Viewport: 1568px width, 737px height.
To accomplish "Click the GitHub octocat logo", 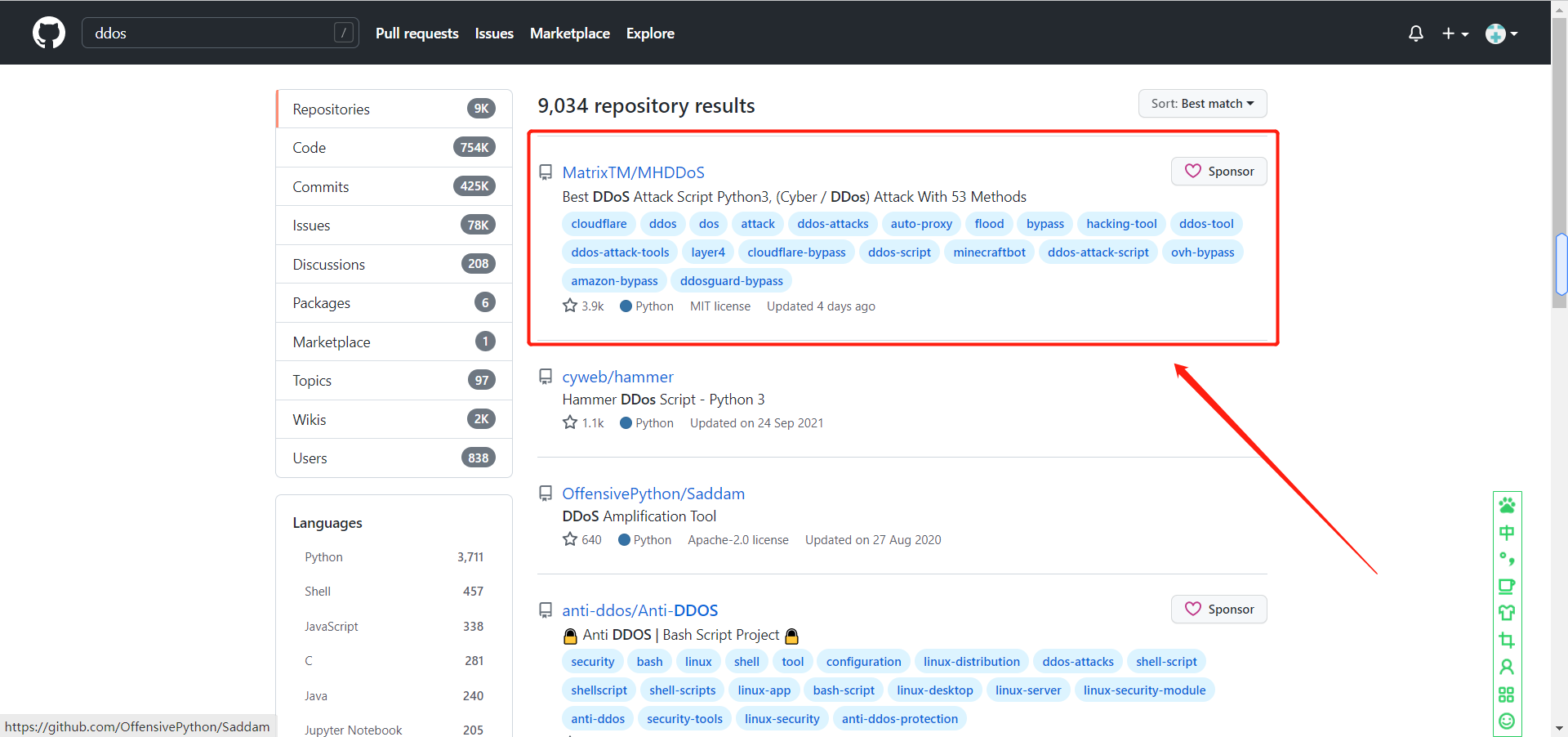I will coord(49,33).
